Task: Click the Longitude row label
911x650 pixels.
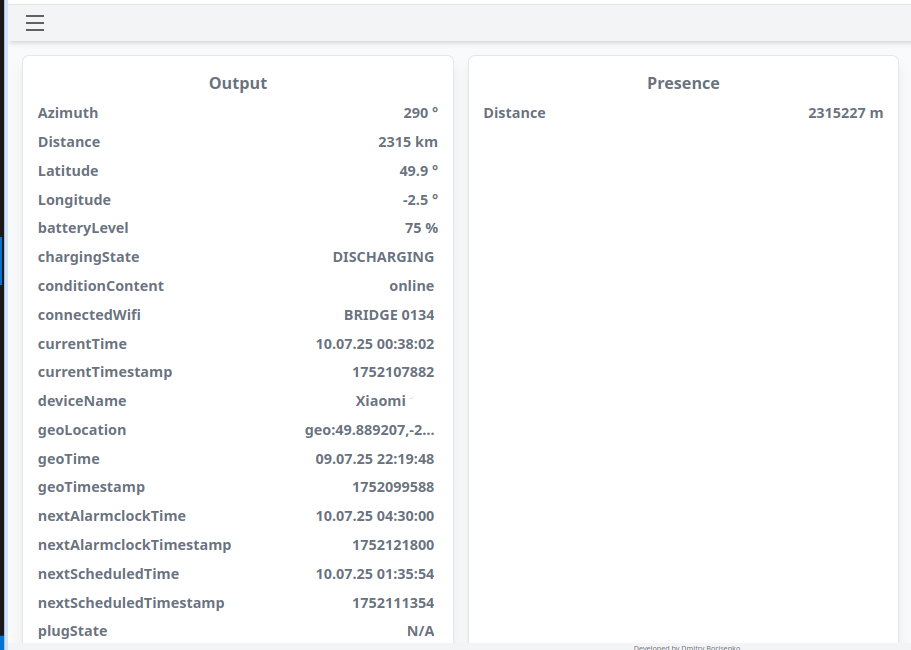Action: point(74,200)
